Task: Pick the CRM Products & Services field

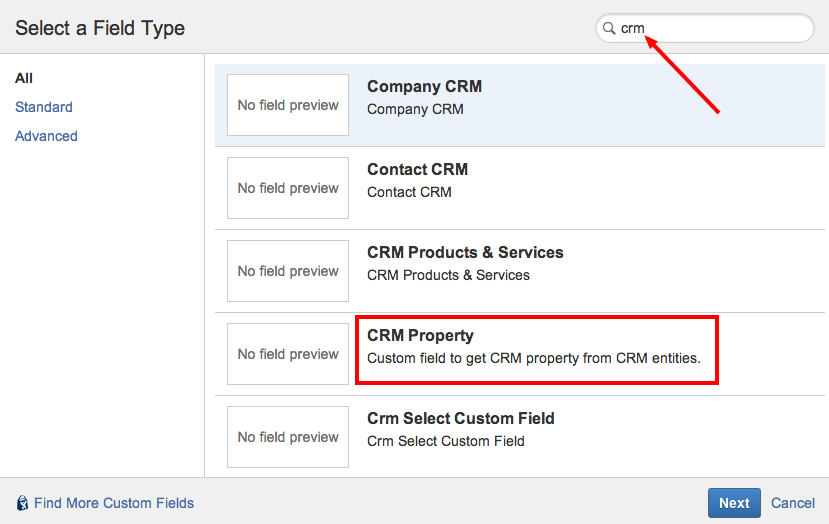Action: (465, 253)
